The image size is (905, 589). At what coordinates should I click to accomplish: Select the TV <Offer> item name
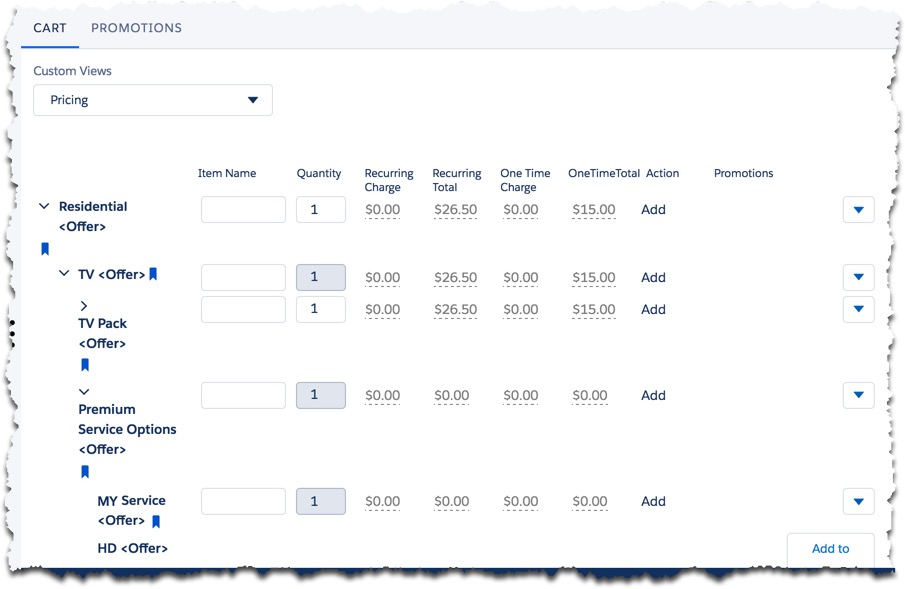(111, 274)
